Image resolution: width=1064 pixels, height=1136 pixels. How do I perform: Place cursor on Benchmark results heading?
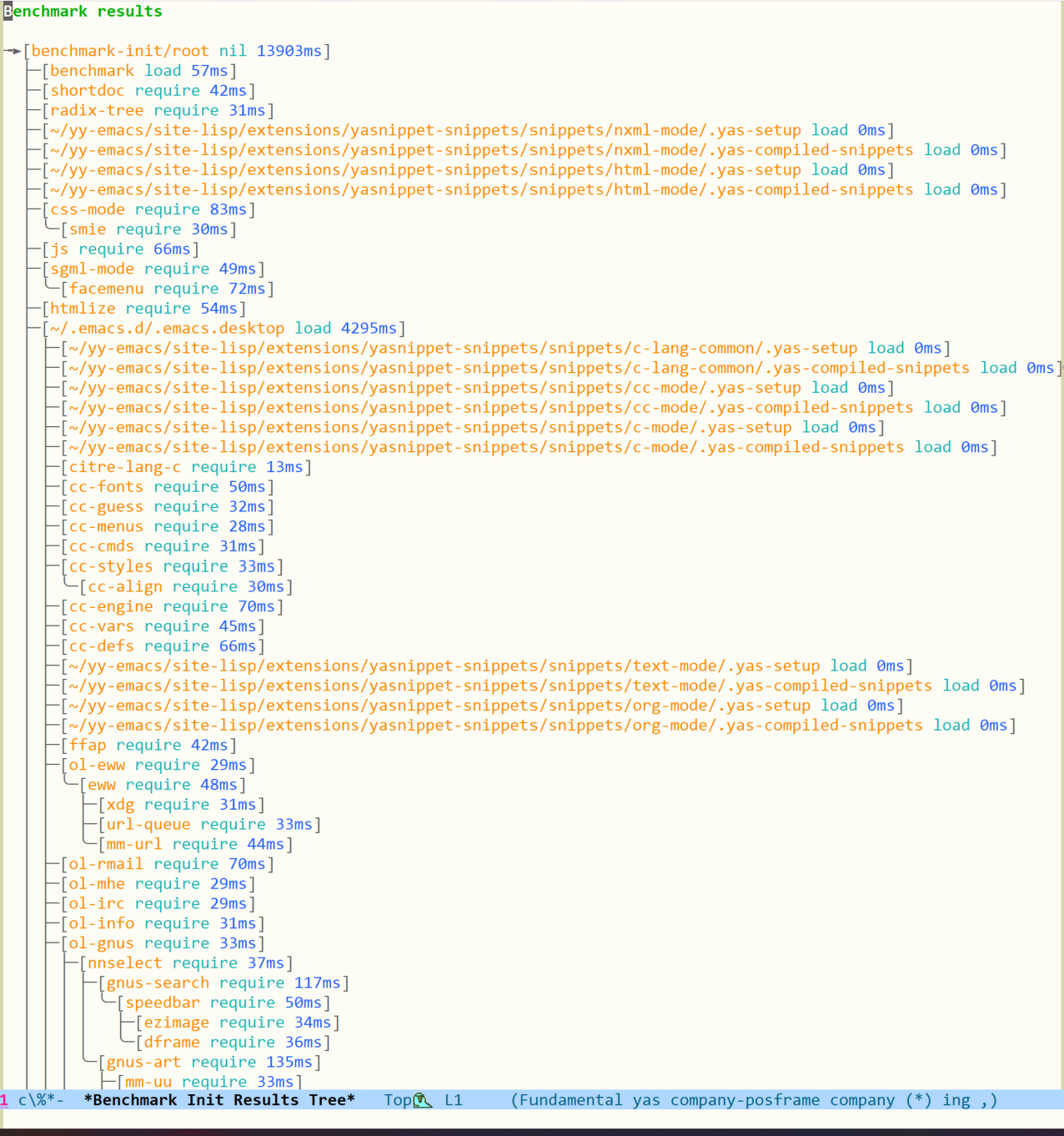(x=83, y=12)
